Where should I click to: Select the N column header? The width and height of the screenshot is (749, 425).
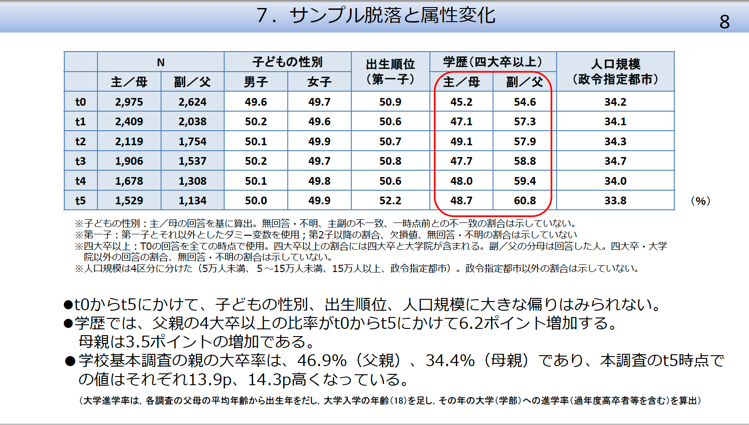[x=160, y=61]
